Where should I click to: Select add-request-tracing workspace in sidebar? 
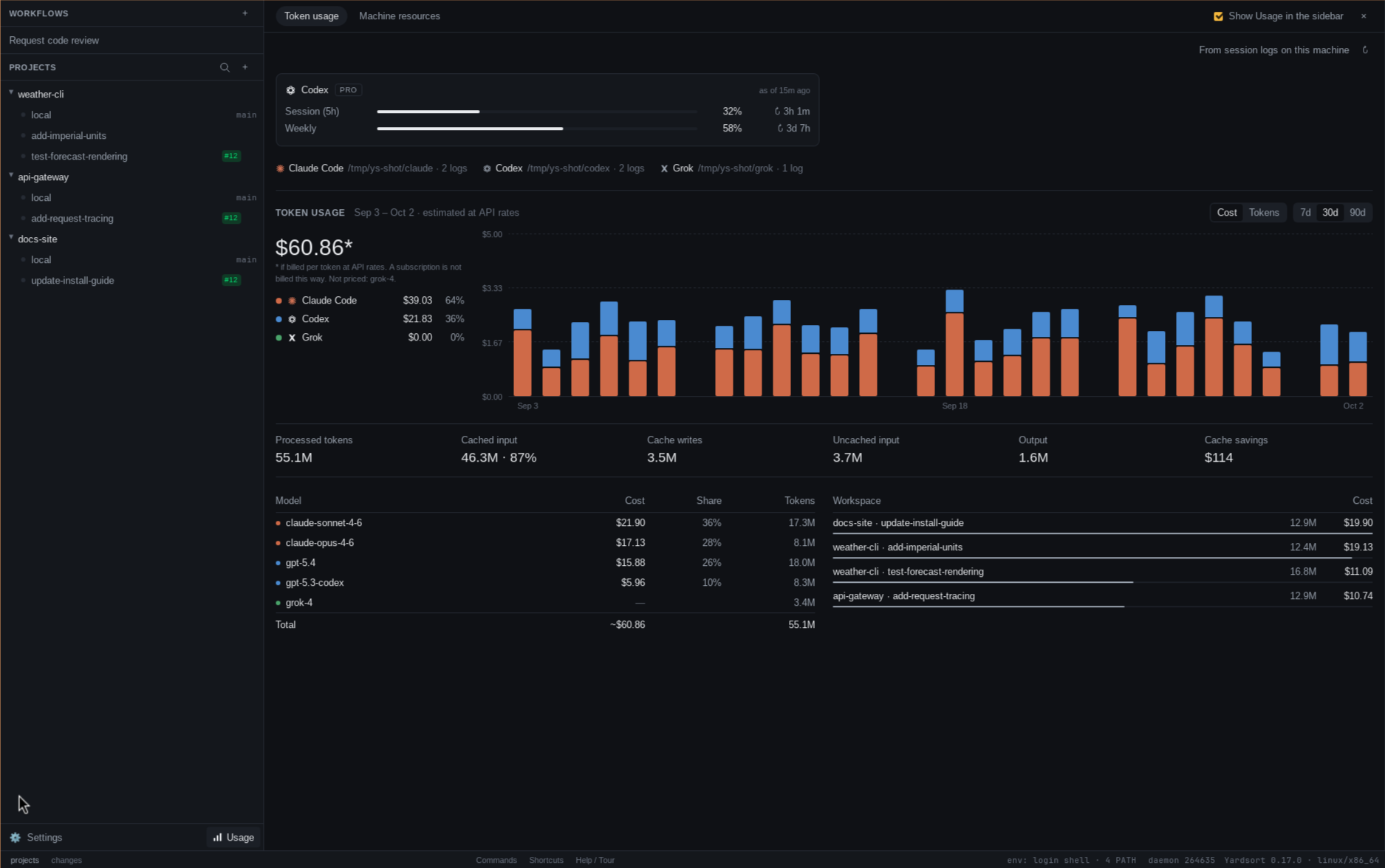coord(131,219)
